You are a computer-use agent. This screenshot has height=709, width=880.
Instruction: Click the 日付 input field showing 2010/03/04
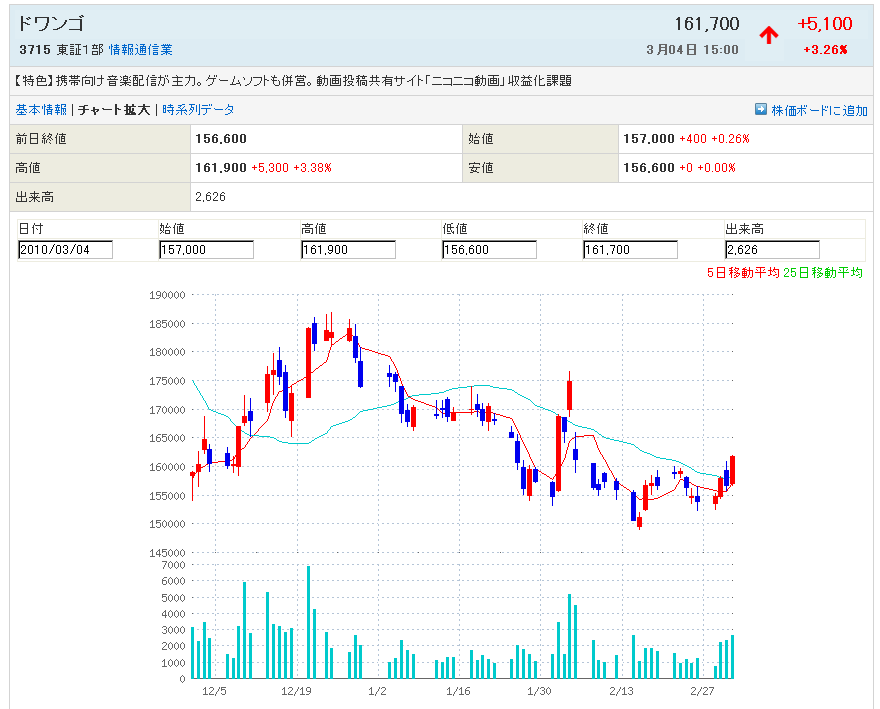[65, 250]
